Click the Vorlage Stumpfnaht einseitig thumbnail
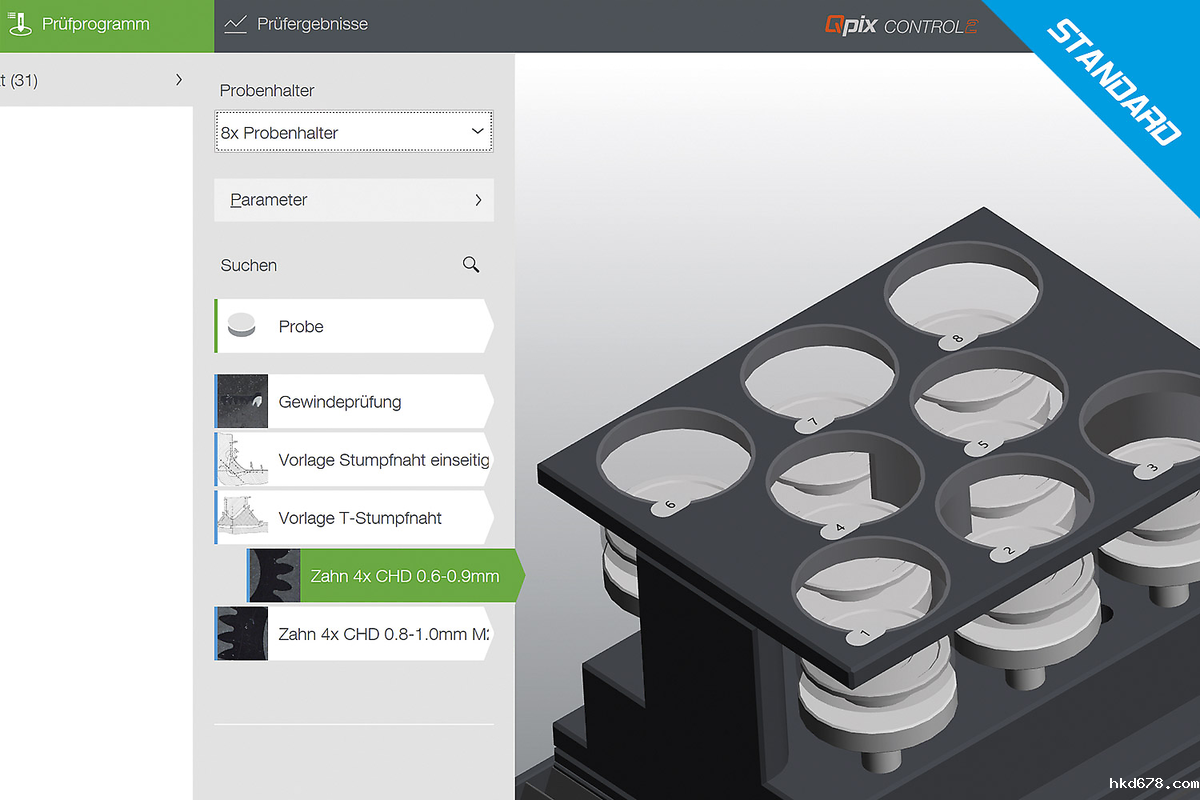This screenshot has width=1200, height=800. 243,460
